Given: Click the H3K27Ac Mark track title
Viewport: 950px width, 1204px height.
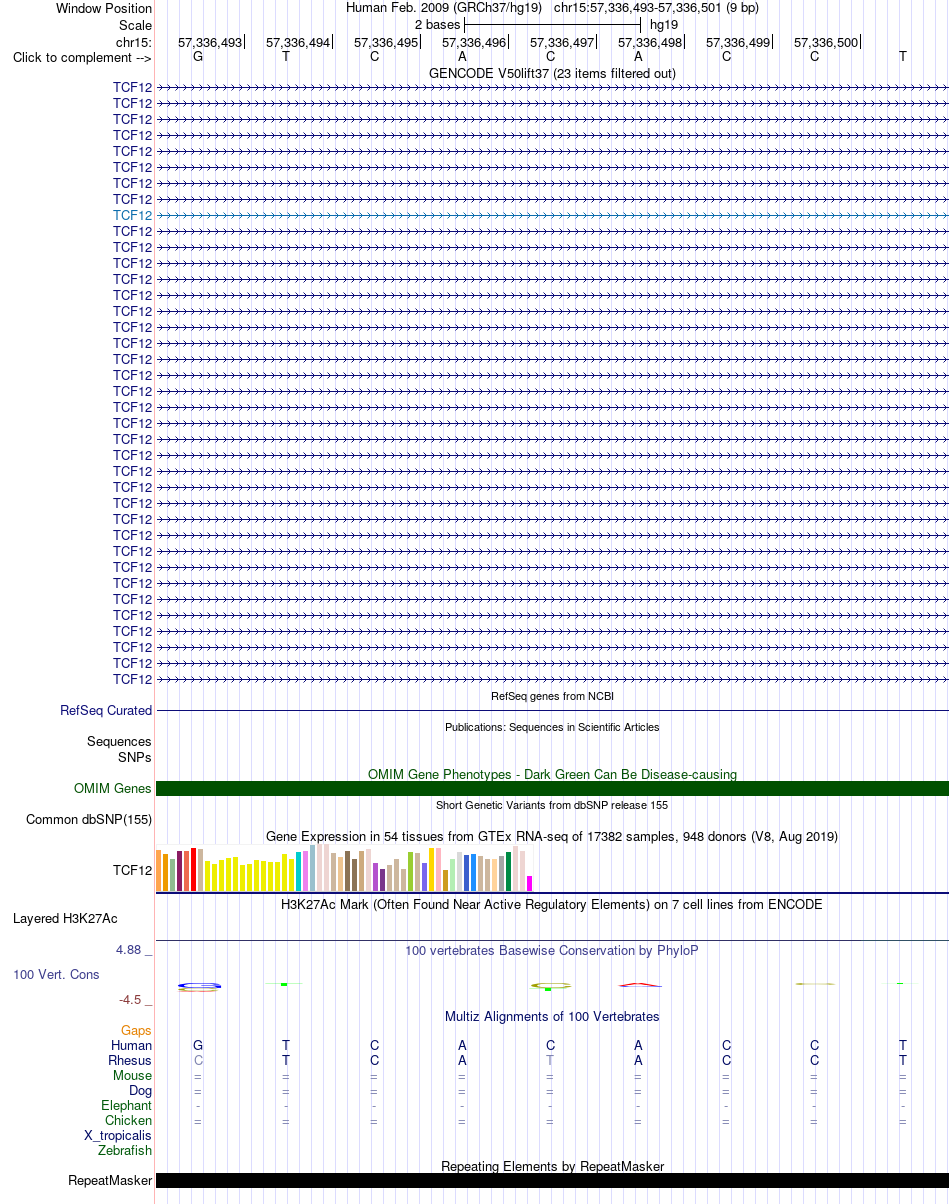Looking at the screenshot, I should pos(552,904).
